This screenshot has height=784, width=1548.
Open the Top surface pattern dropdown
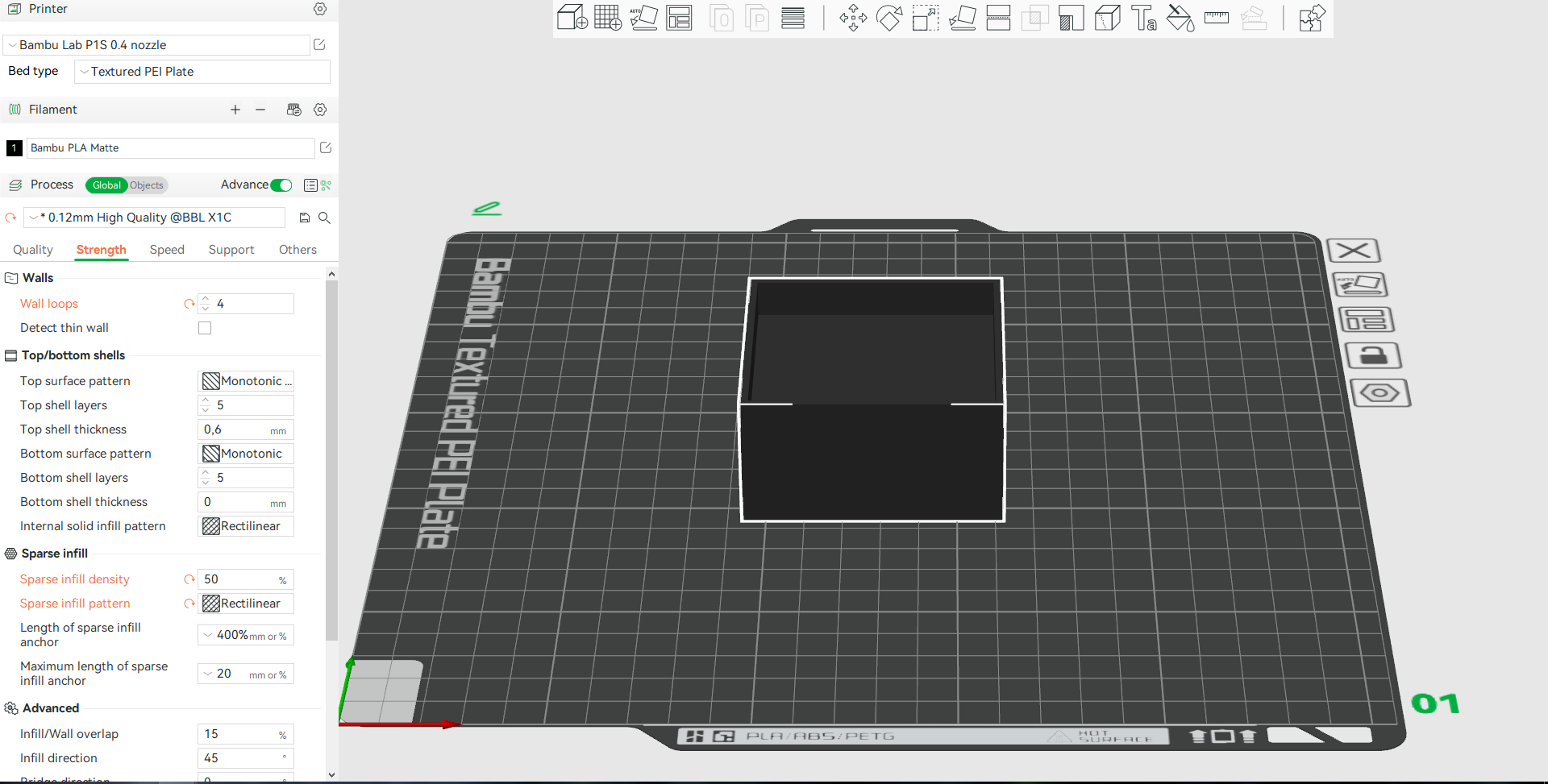(x=246, y=381)
